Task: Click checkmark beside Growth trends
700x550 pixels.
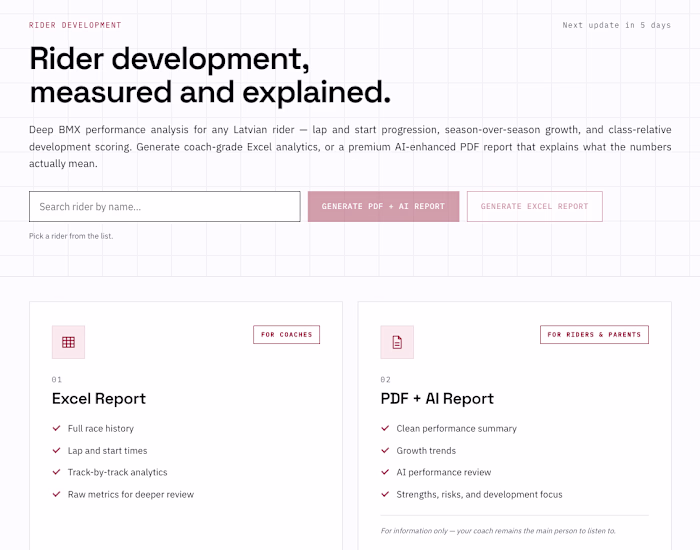Action: click(385, 450)
